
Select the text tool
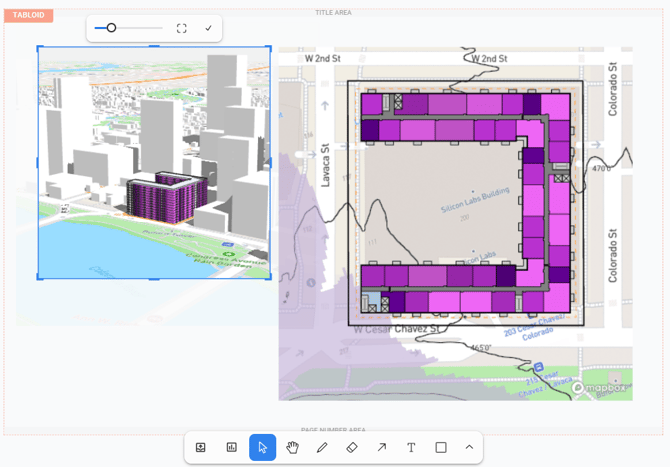411,448
